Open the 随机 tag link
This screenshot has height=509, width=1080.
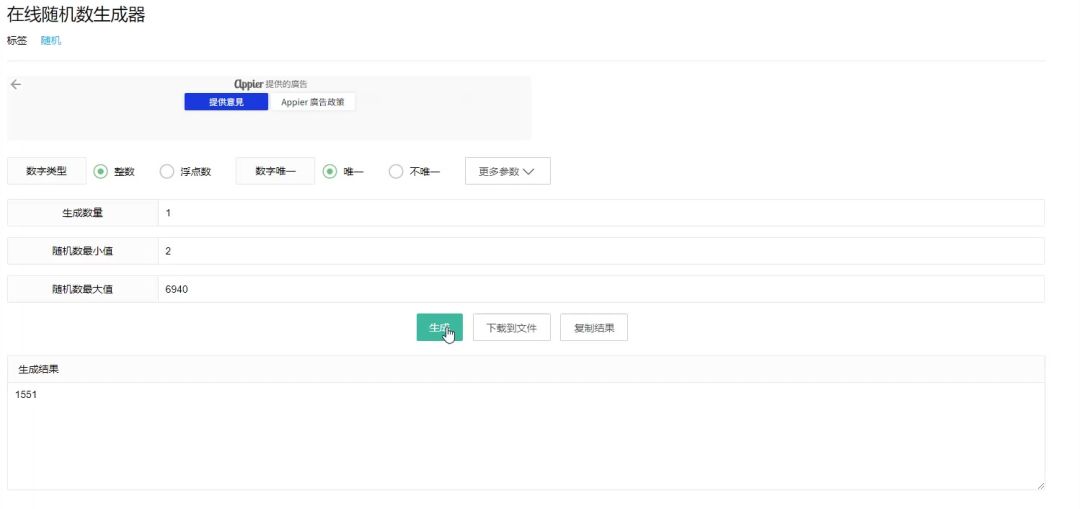click(50, 40)
